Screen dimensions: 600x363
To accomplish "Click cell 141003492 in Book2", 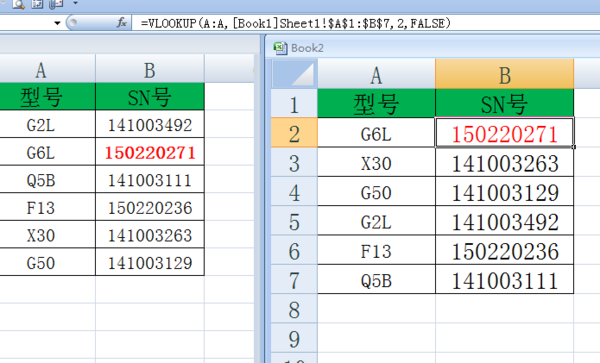I will coord(504,221).
